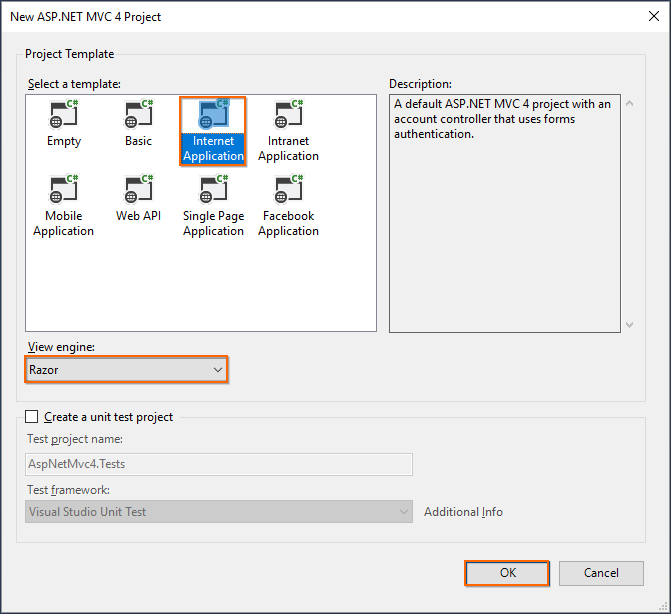671x614 pixels.
Task: Click the OK button
Action: coord(507,573)
